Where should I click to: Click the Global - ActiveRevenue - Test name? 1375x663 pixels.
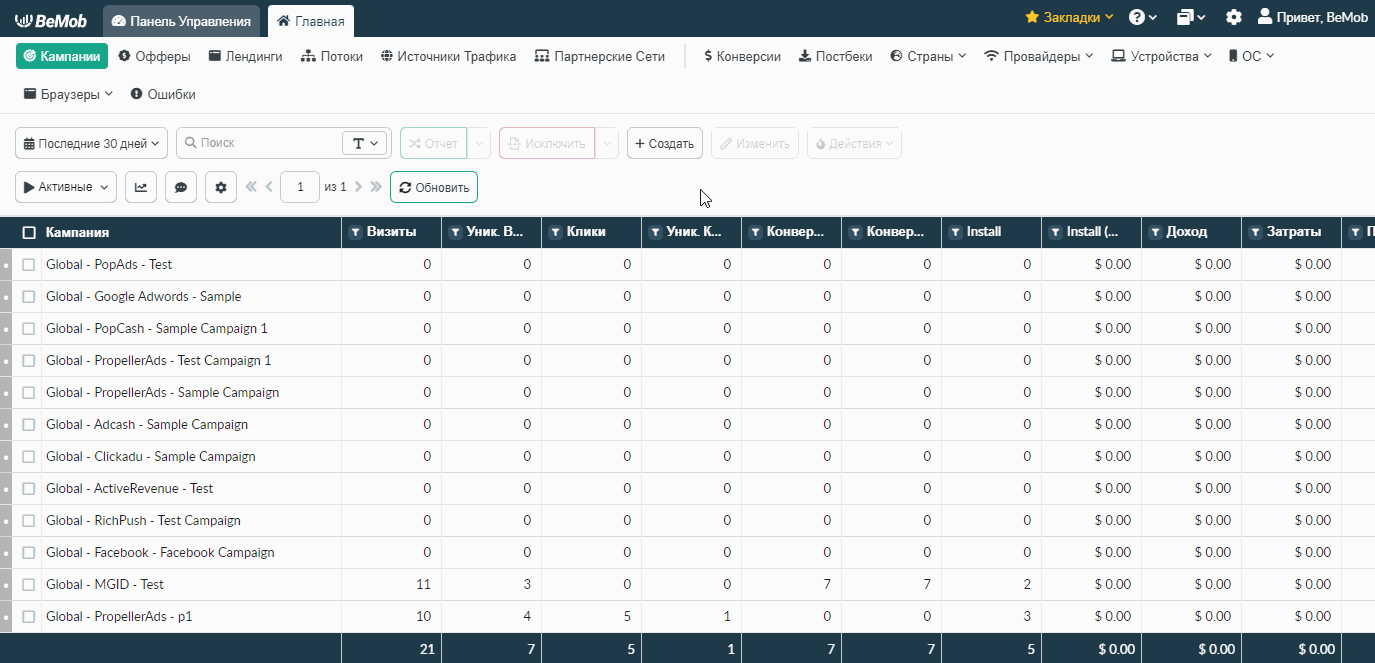coord(129,488)
